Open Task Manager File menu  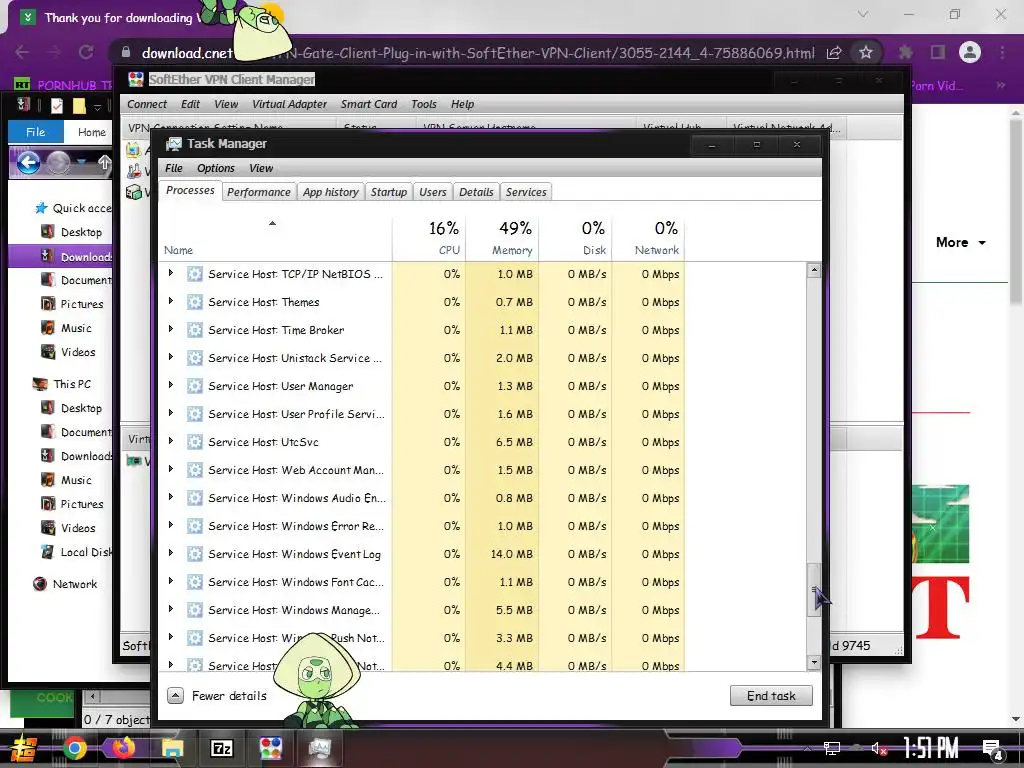pos(174,168)
